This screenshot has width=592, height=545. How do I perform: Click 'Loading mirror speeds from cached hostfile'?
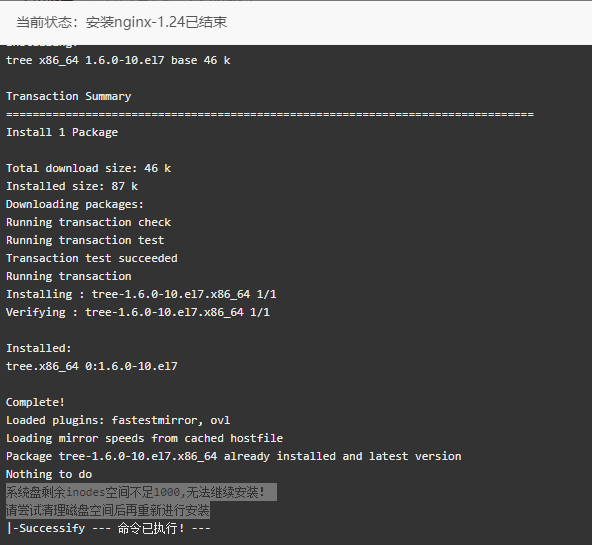[144, 438]
